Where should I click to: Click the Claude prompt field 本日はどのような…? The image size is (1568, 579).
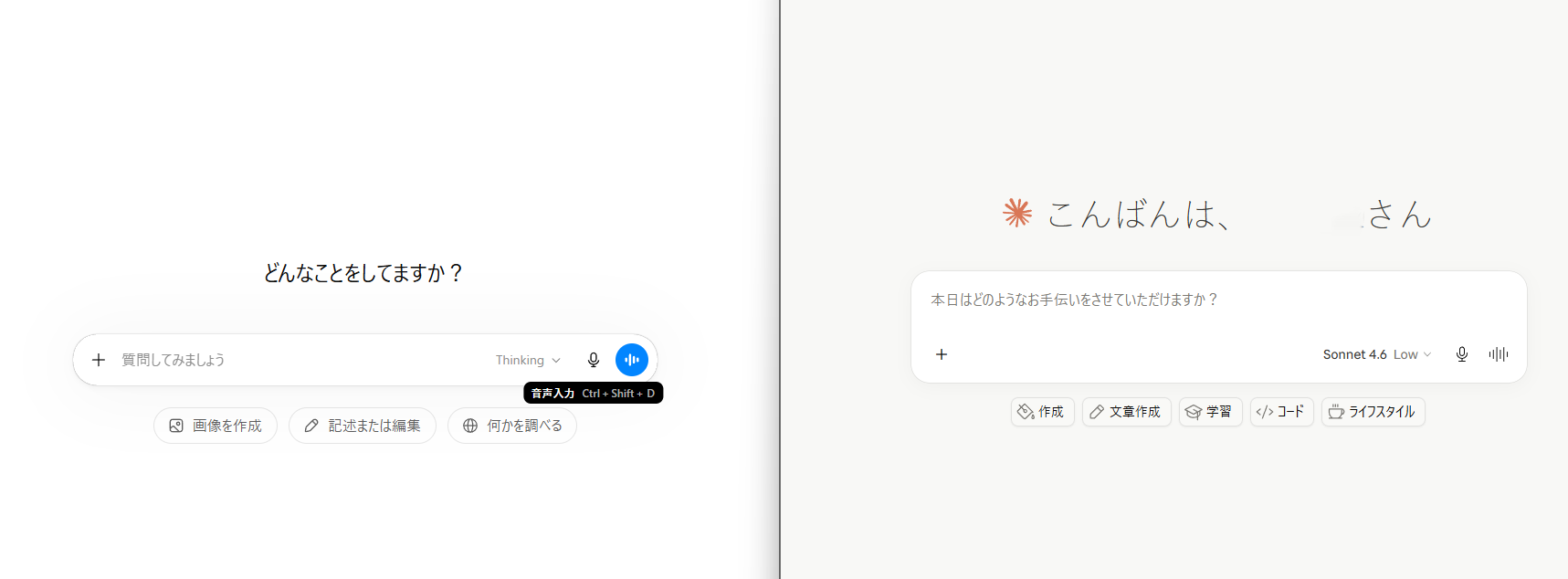pos(1218,300)
